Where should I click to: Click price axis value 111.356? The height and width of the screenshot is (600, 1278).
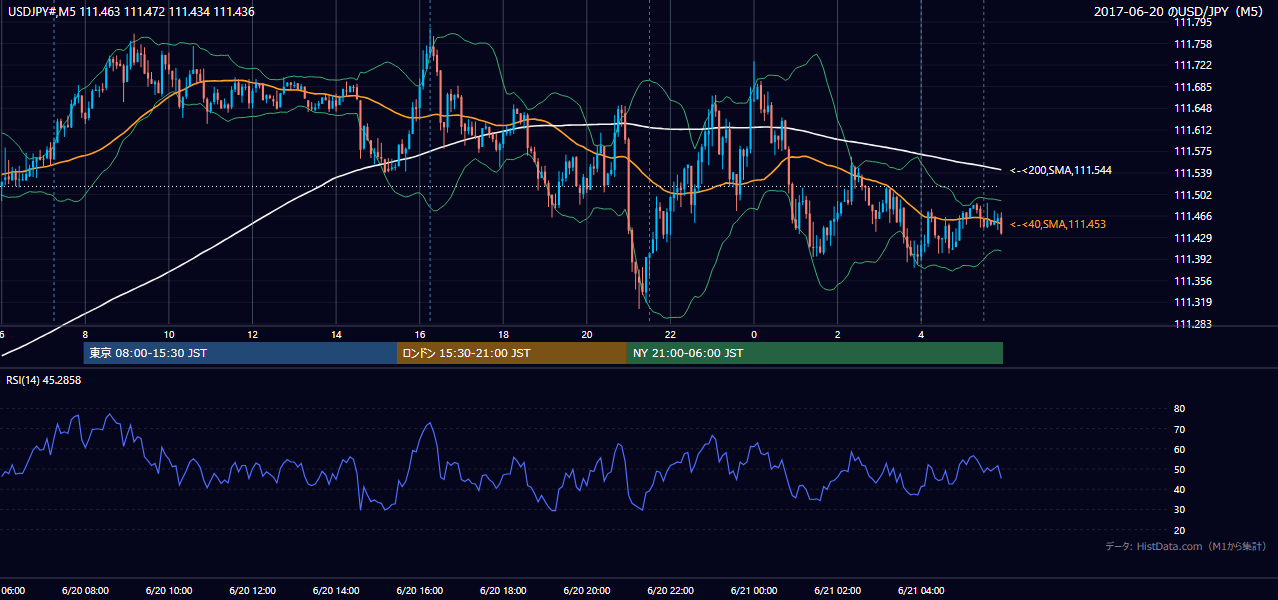(1192, 281)
